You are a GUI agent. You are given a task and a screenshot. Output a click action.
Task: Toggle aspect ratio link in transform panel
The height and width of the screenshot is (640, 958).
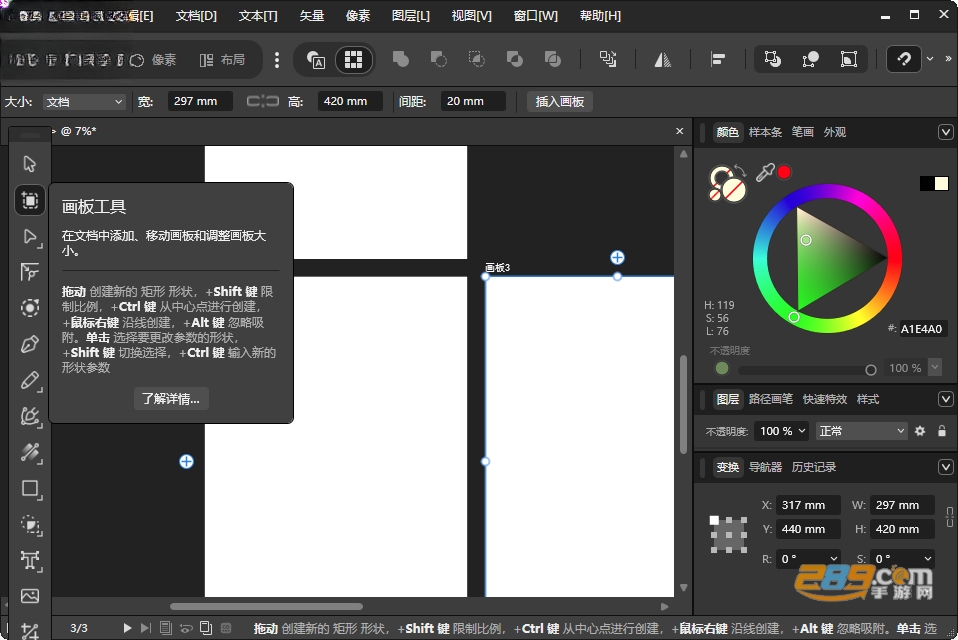coord(949,517)
